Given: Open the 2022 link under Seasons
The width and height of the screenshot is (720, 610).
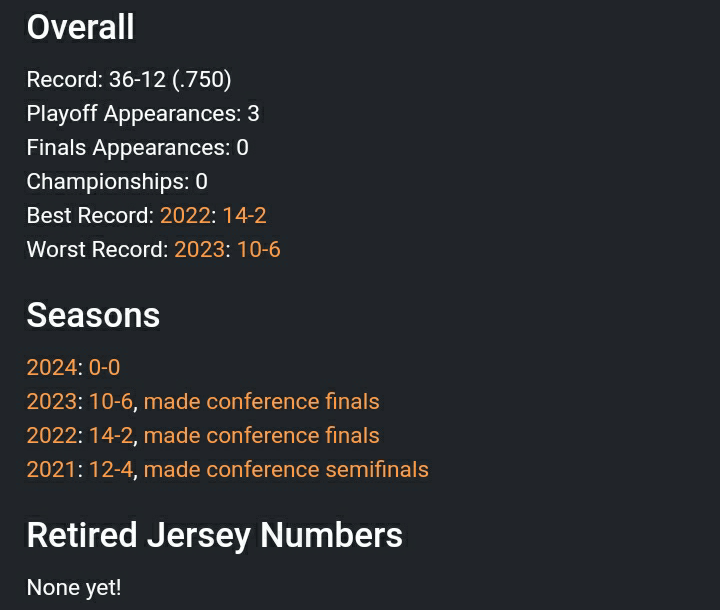Looking at the screenshot, I should click(51, 436).
